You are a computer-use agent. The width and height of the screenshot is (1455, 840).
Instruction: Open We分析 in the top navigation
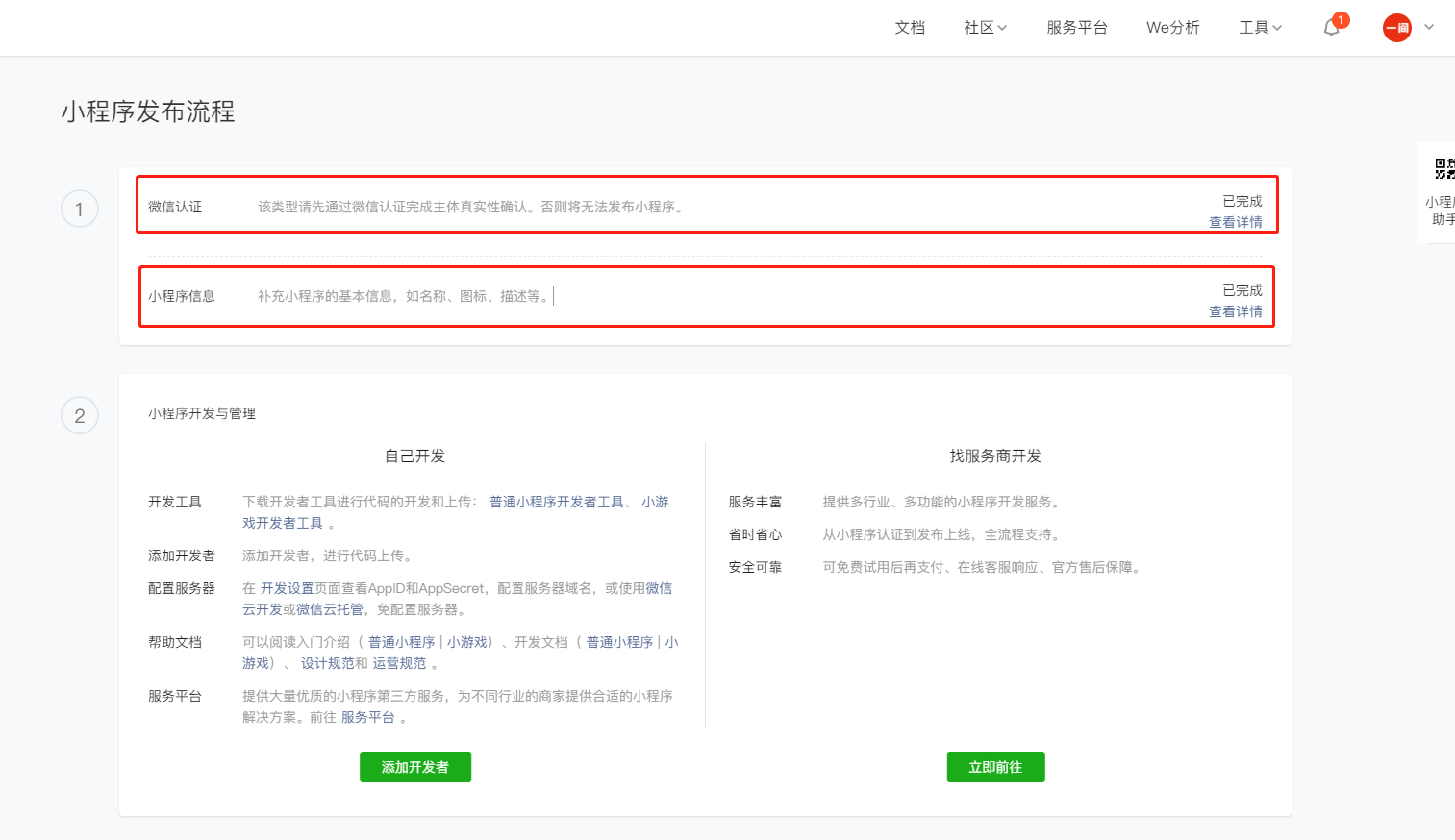tap(1173, 28)
